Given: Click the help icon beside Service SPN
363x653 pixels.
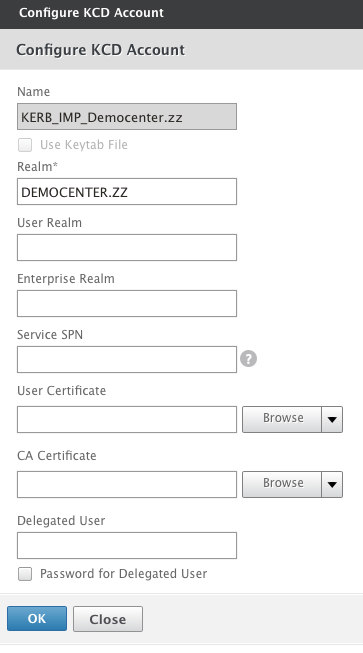Looking at the screenshot, I should click(x=249, y=359).
